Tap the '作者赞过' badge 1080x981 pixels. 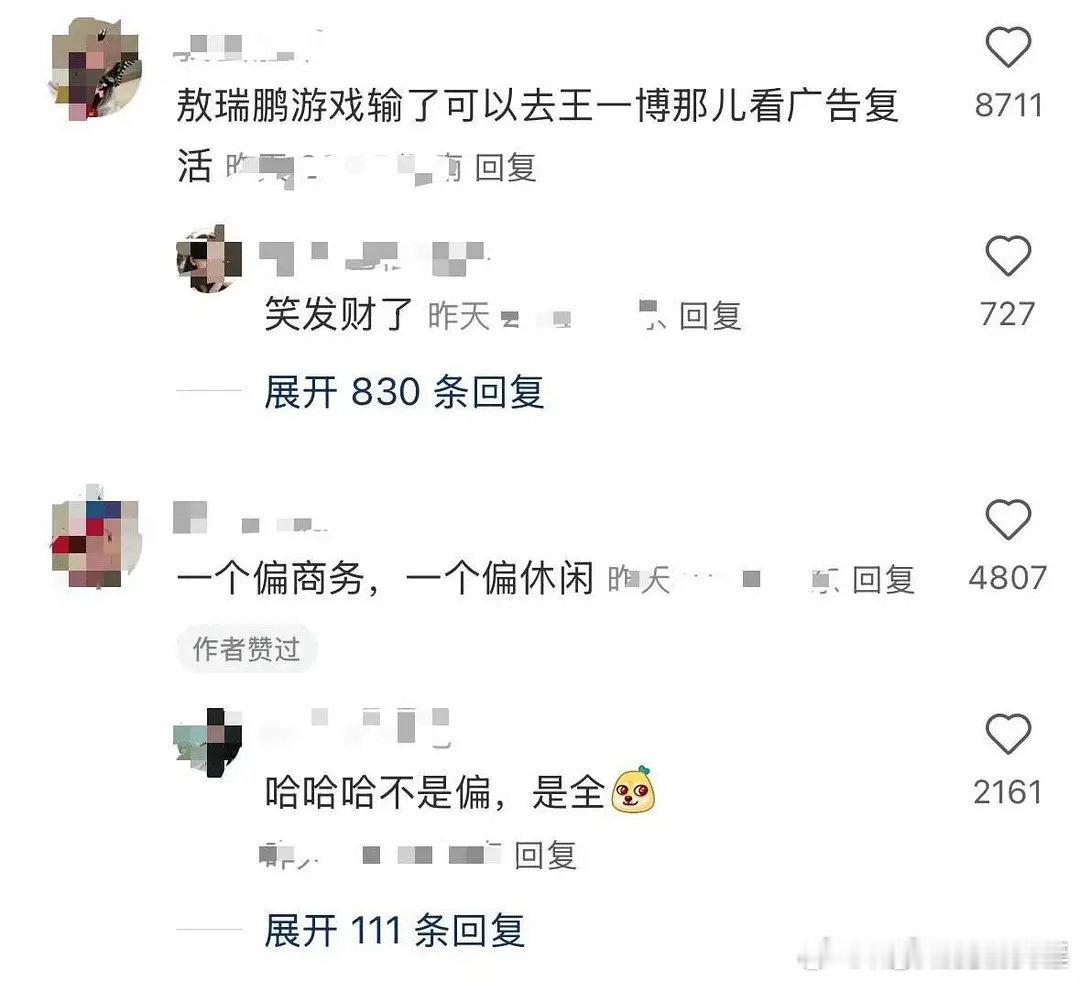tap(247, 649)
